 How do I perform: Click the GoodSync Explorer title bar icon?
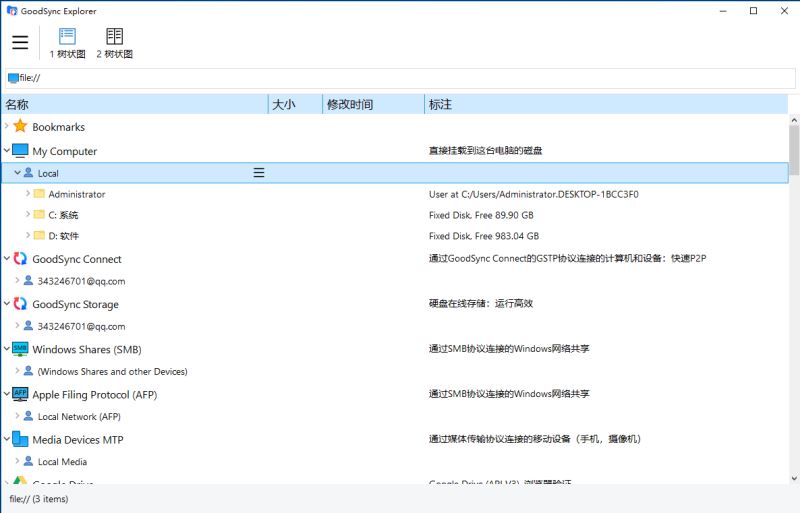coord(11,10)
